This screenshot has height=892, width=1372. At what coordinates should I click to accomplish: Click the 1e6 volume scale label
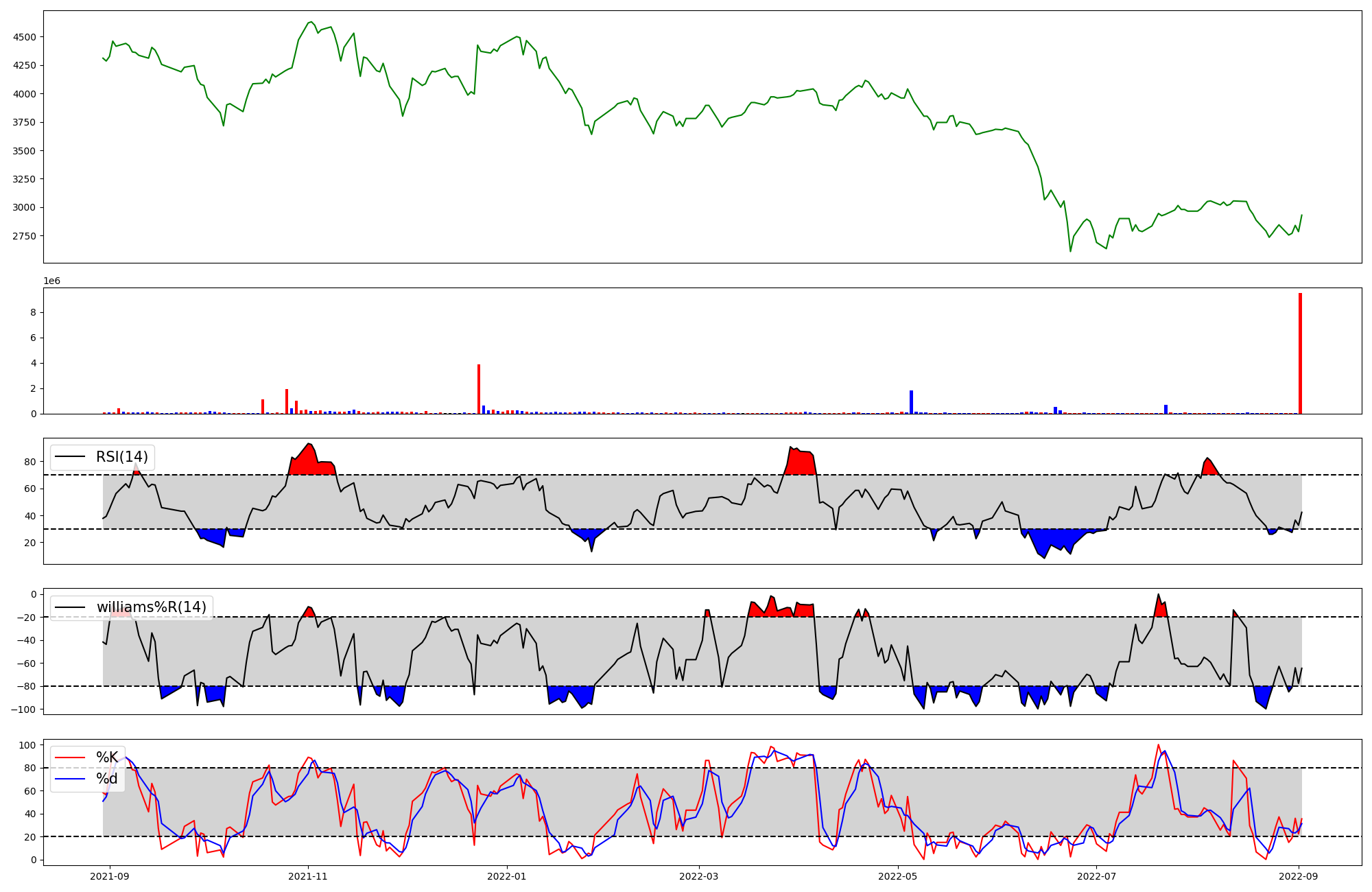tap(52, 281)
